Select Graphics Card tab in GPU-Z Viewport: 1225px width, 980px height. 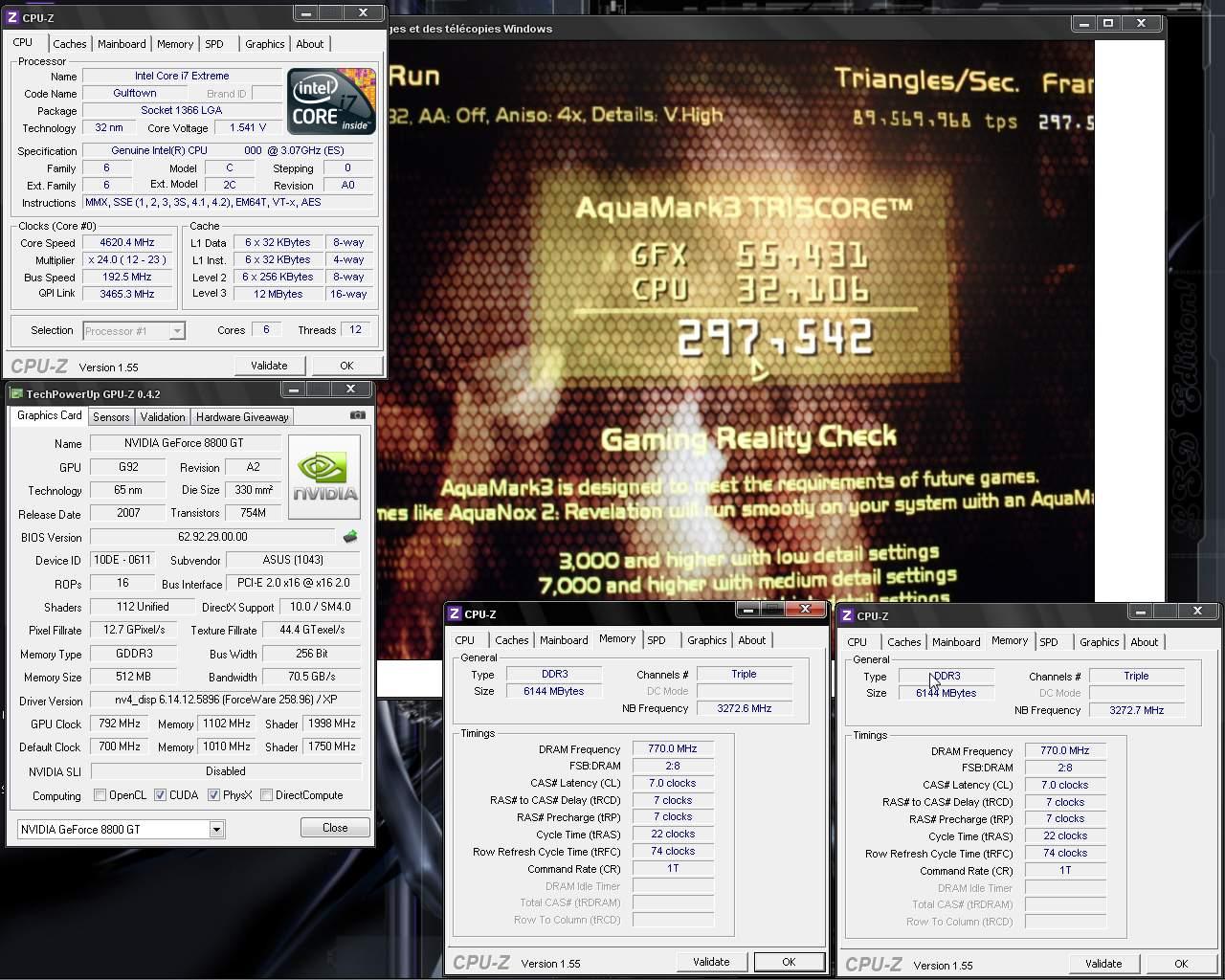[50, 415]
